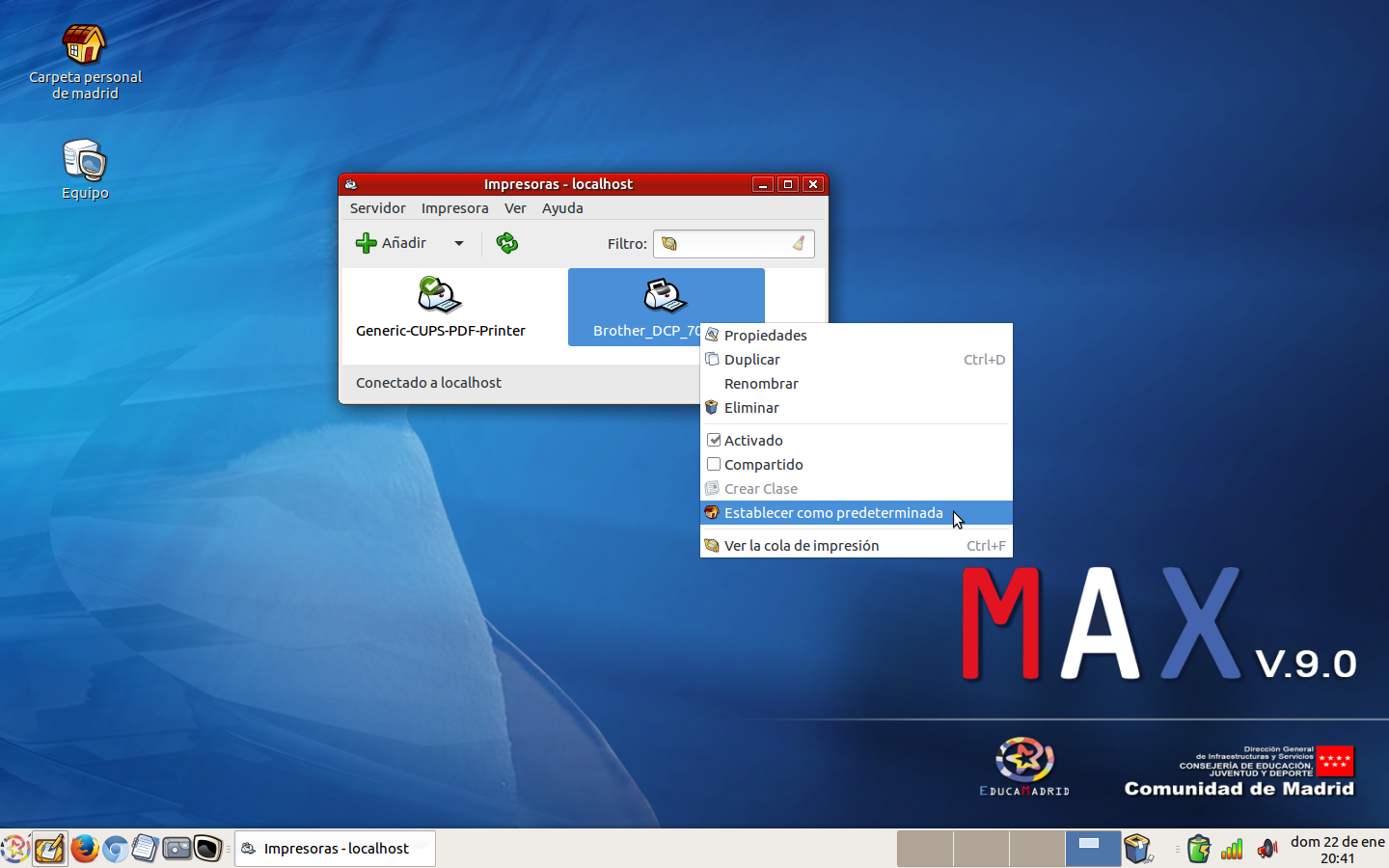Select the Generic-CUPS-PDF-Printer icon
Screen dimensions: 1389x868
tap(440, 294)
